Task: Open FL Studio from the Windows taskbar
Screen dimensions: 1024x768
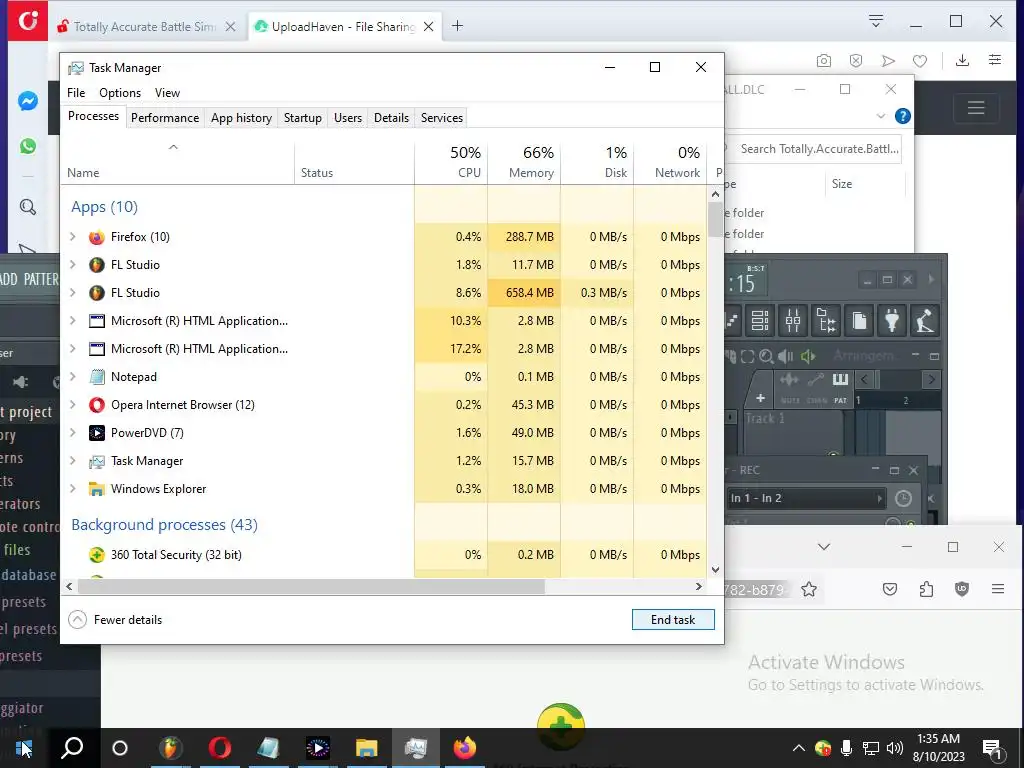Action: tap(170, 748)
